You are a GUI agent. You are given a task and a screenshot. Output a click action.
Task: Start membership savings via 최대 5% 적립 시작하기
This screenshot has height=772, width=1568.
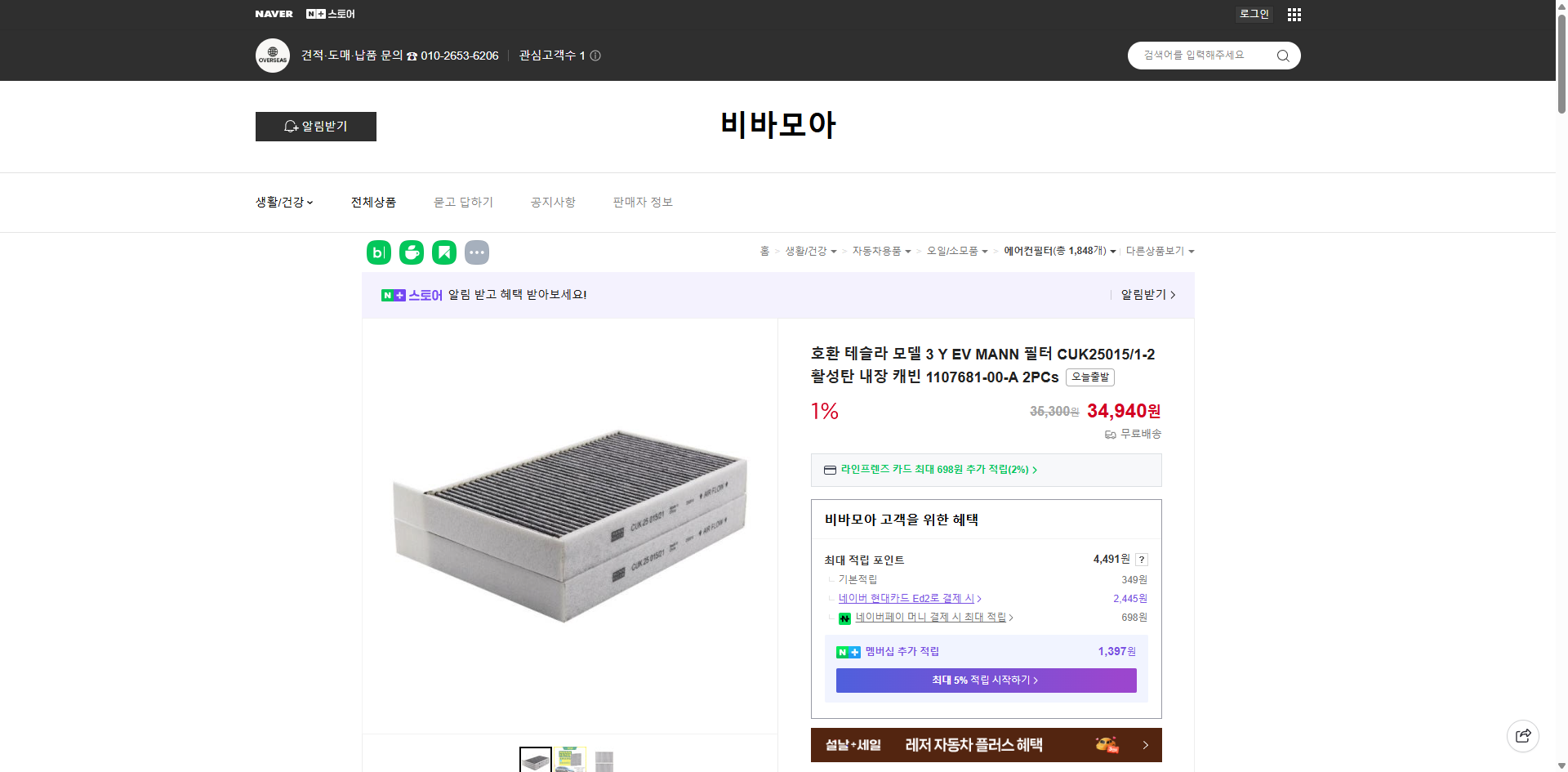pyautogui.click(x=985, y=680)
